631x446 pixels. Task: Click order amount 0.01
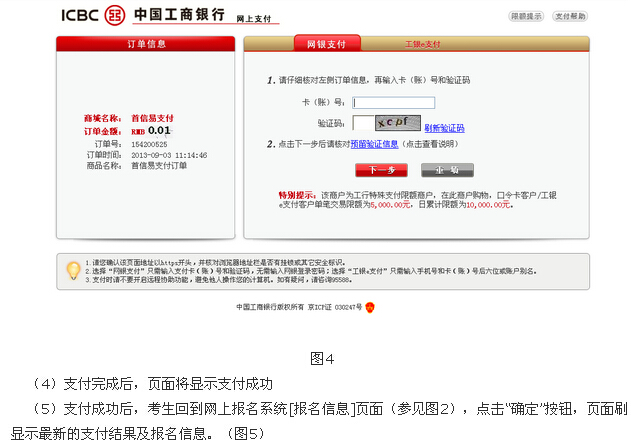point(159,130)
